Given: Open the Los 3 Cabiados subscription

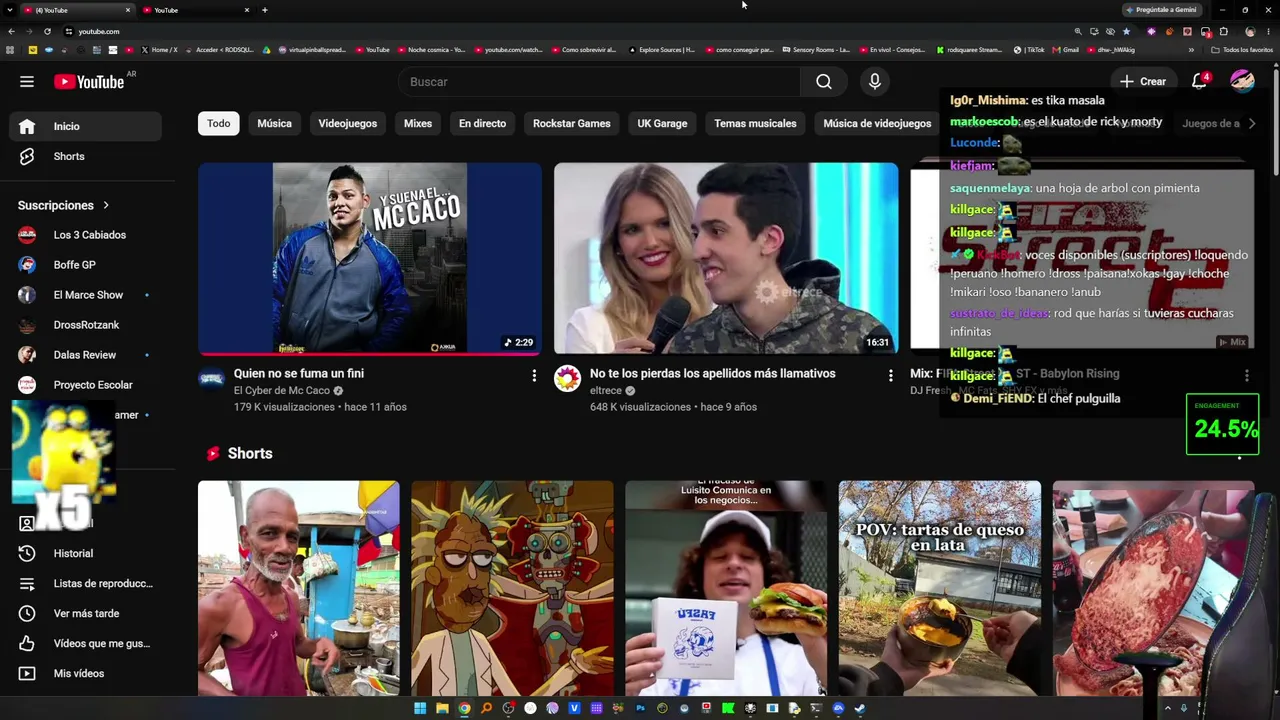Looking at the screenshot, I should tap(85, 236).
